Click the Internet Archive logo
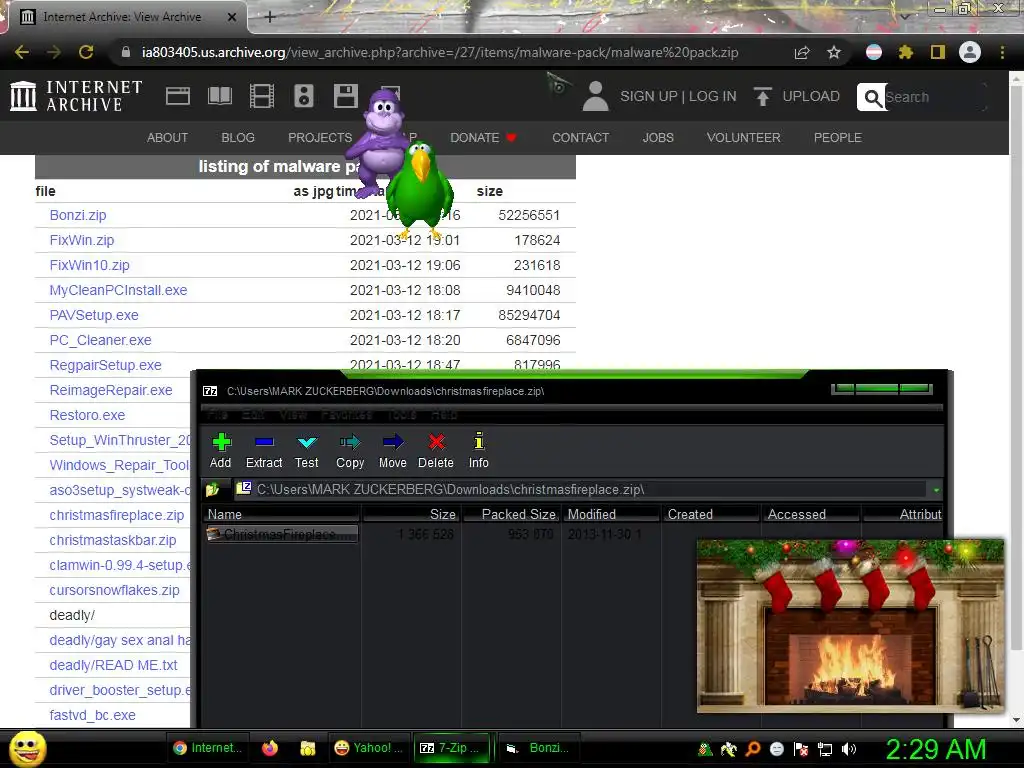This screenshot has width=1024, height=768. 76,96
